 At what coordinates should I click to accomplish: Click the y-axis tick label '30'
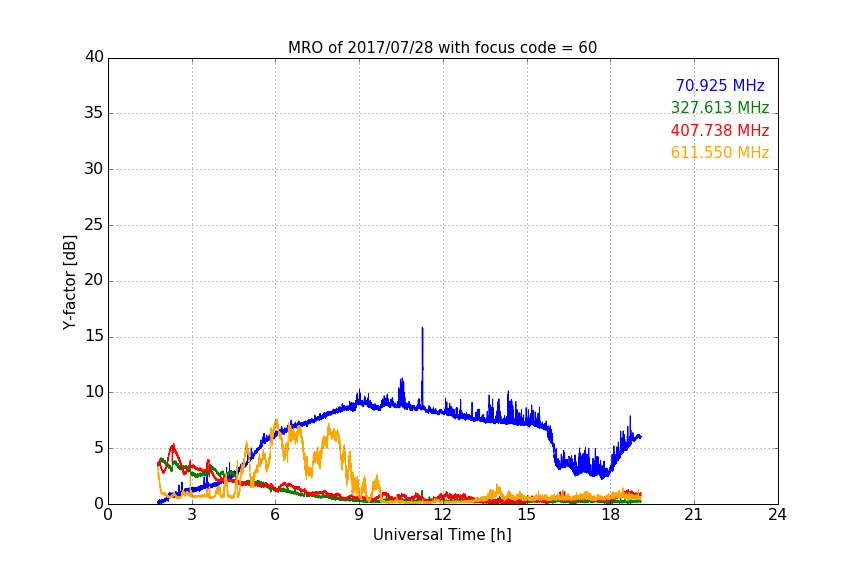[94, 169]
